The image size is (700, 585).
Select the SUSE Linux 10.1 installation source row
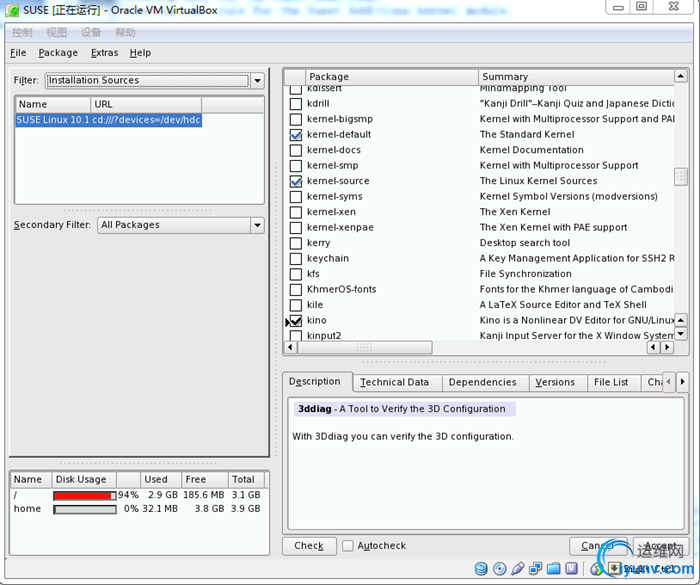(108, 120)
